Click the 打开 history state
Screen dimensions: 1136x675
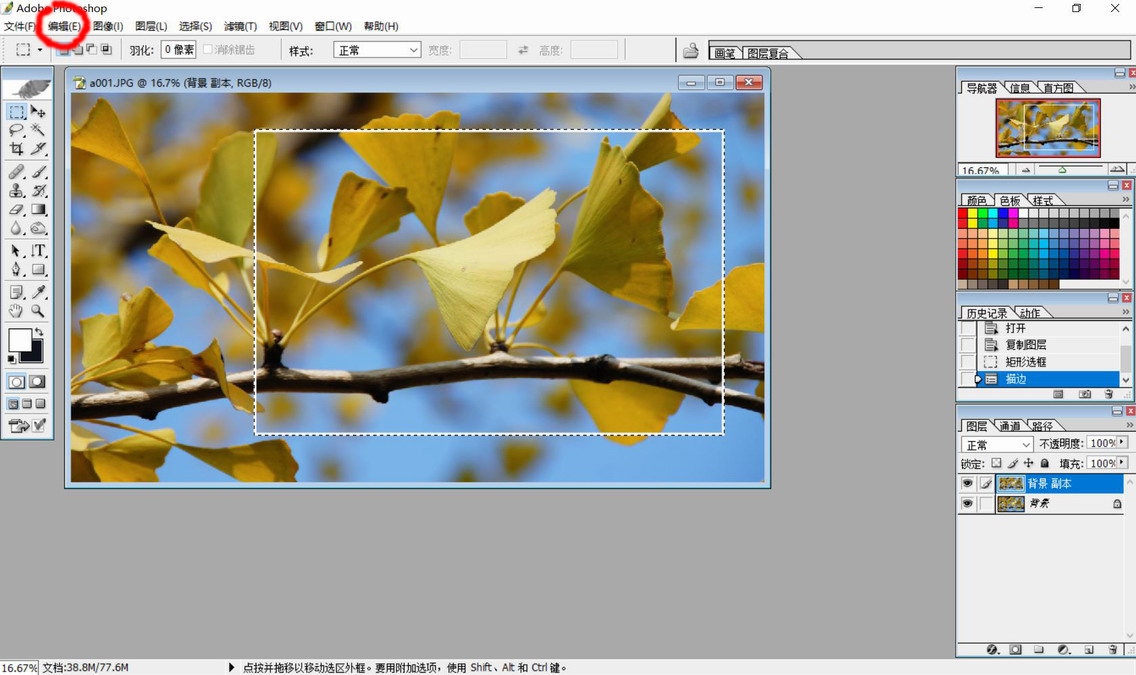(1015, 328)
